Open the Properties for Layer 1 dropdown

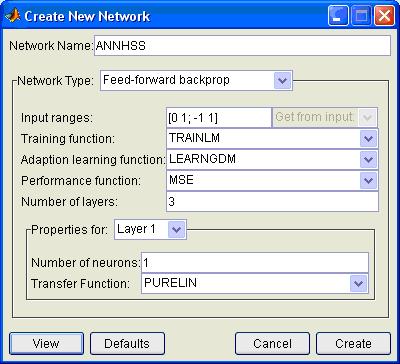pos(150,229)
